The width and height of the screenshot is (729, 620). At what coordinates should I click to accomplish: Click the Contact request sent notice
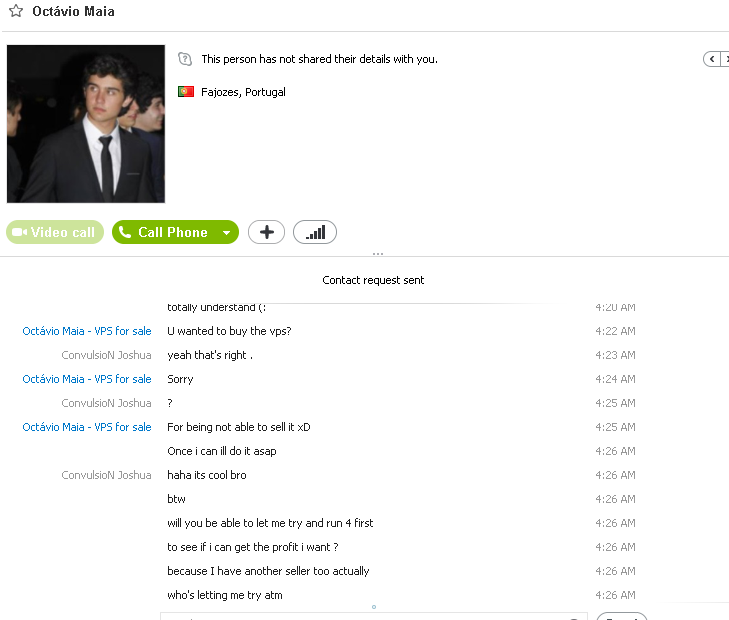(x=373, y=280)
